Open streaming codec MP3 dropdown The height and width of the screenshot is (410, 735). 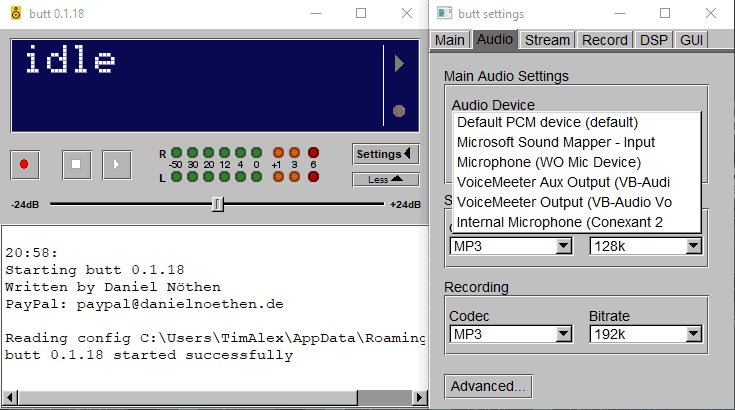click(511, 246)
